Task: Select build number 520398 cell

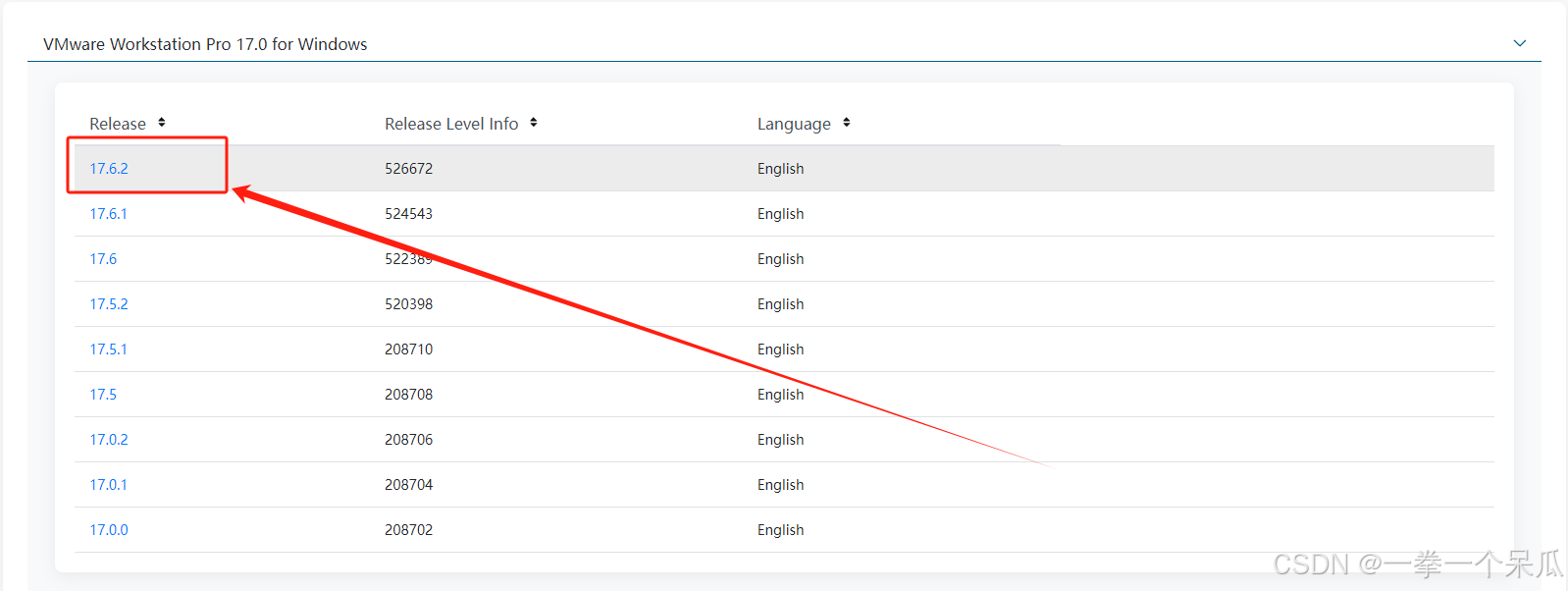Action: (x=408, y=304)
